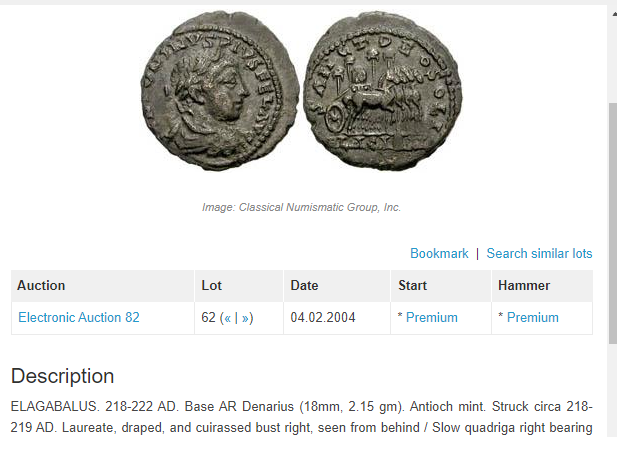
Task: Click Search similar lots link
Action: tap(539, 254)
